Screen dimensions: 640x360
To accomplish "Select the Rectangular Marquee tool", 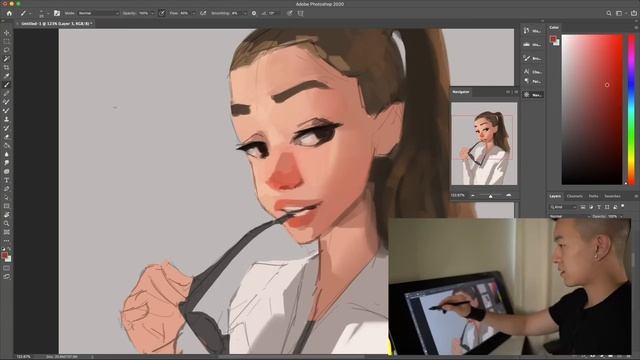I will [7, 42].
